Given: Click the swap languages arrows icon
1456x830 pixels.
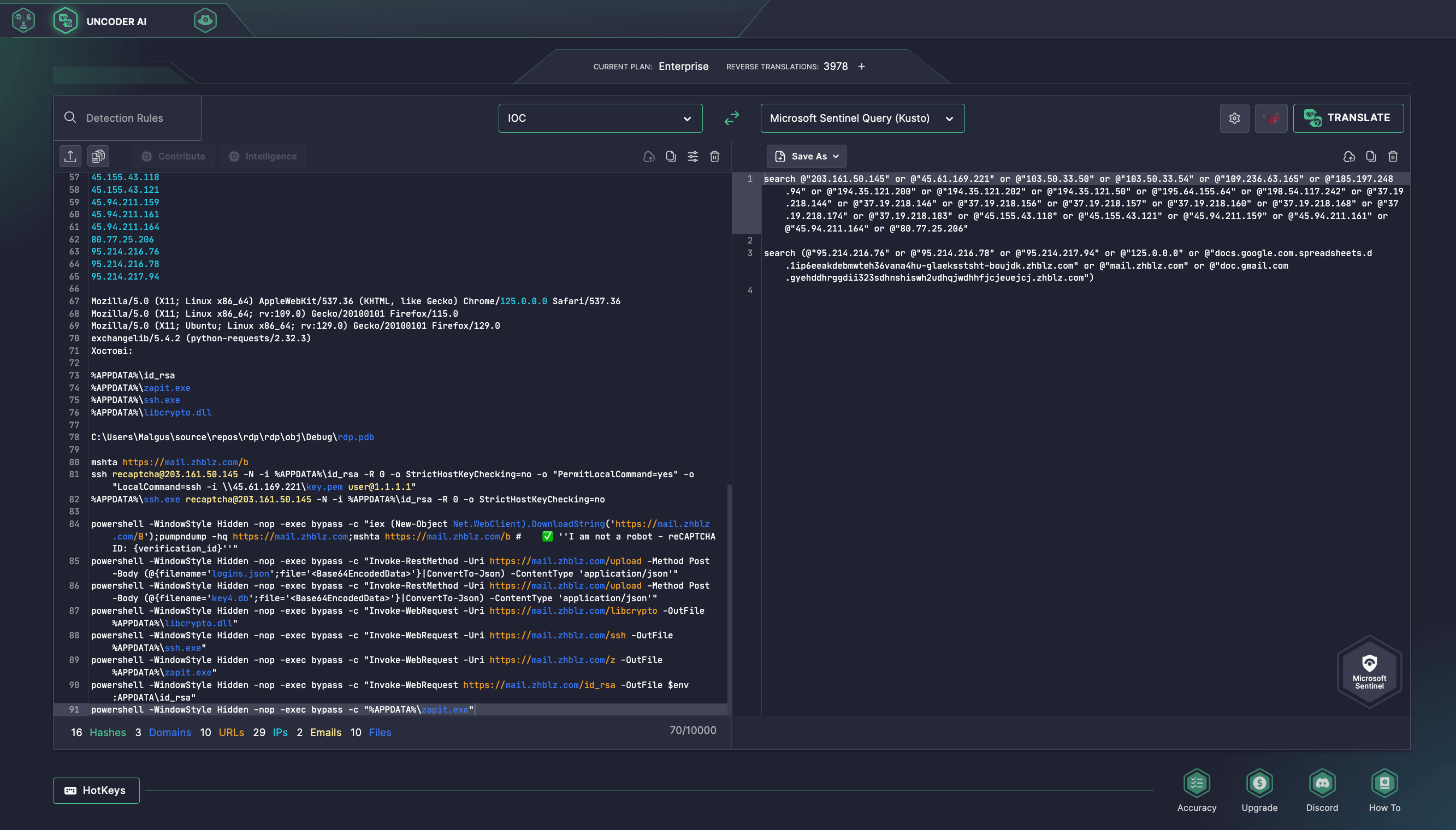Looking at the screenshot, I should [731, 118].
